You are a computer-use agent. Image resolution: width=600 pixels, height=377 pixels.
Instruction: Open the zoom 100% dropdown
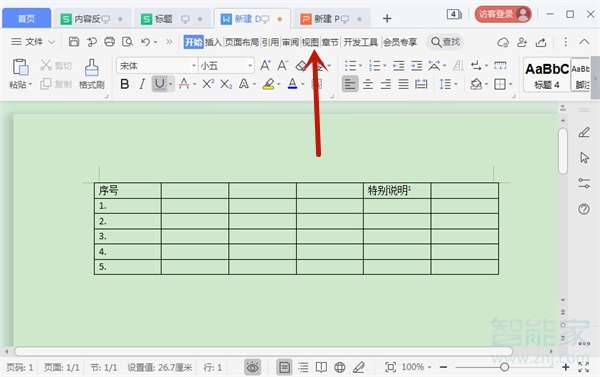click(429, 367)
